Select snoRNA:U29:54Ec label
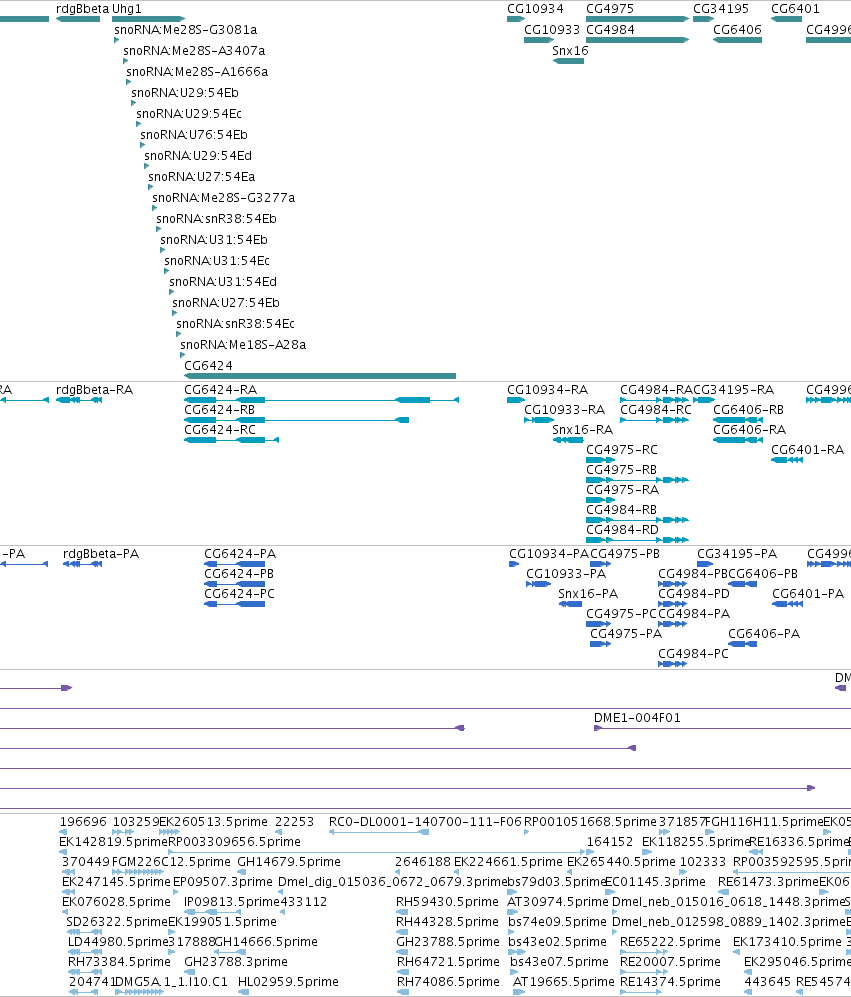This screenshot has height=997, width=851. click(189, 114)
